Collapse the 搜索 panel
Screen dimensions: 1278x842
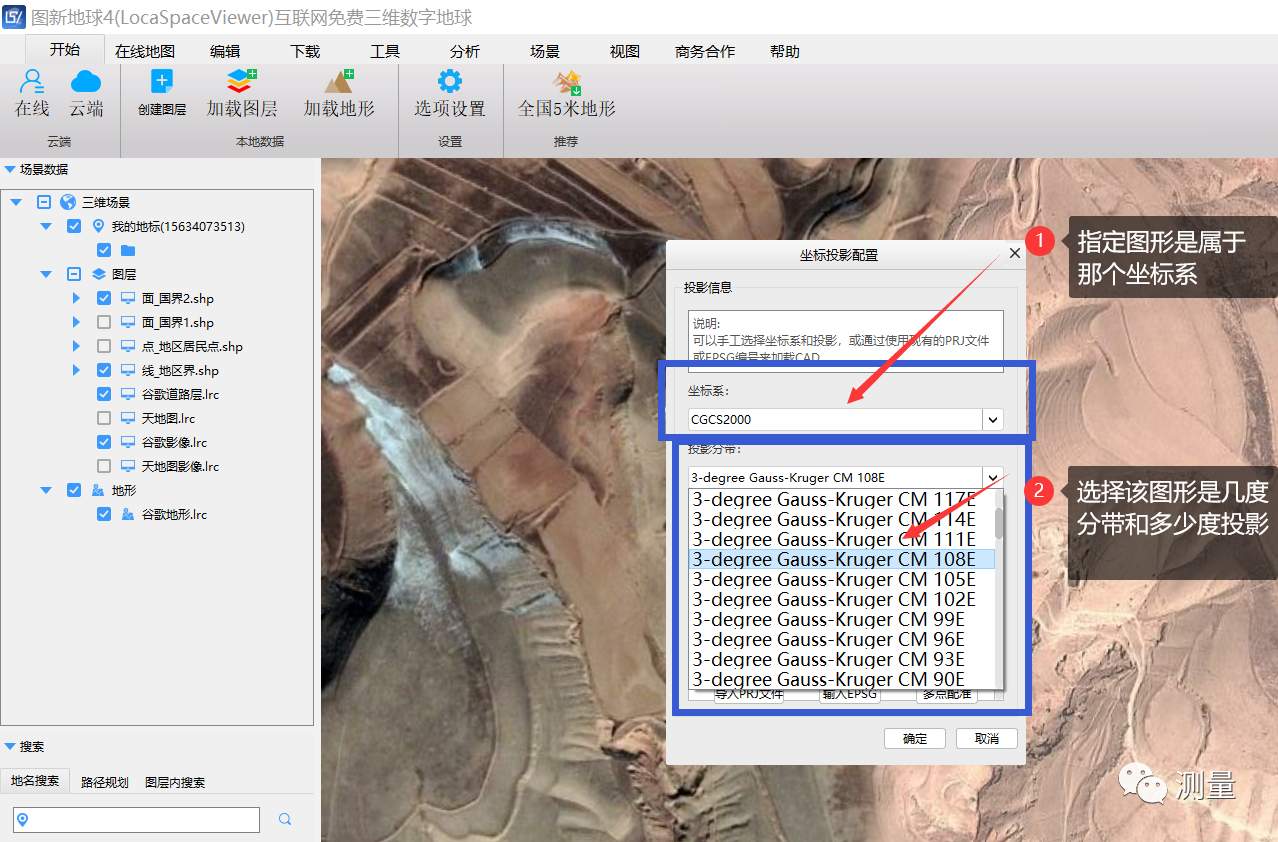click(x=10, y=746)
